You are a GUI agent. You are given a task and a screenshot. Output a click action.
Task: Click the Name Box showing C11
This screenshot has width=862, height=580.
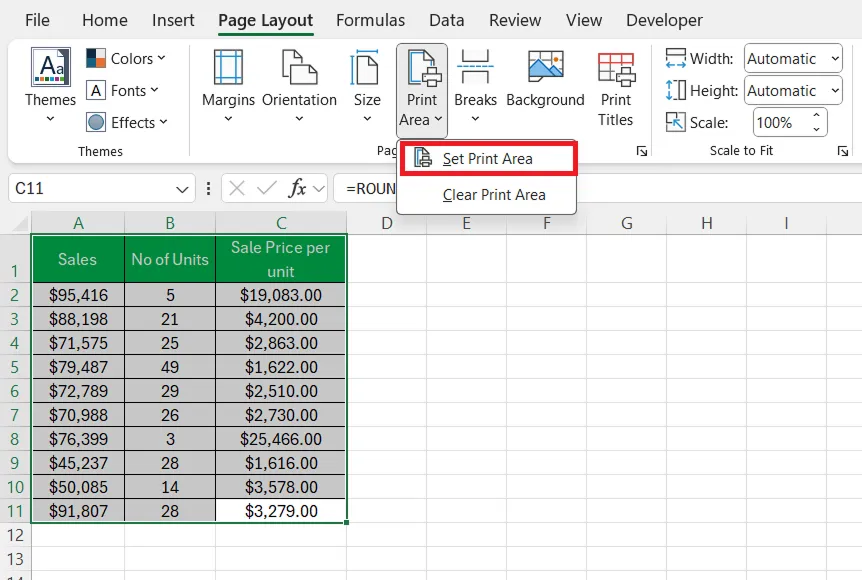click(90, 188)
